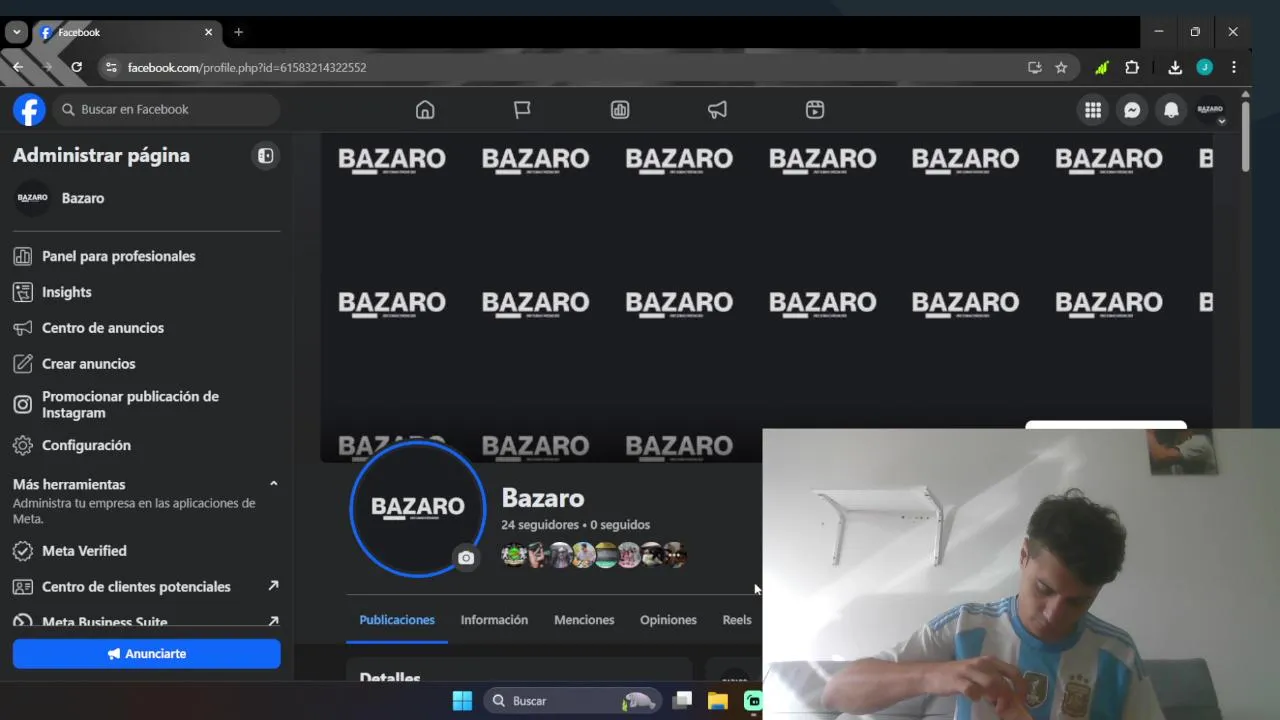Click the site info icon in address bar

pos(111,67)
